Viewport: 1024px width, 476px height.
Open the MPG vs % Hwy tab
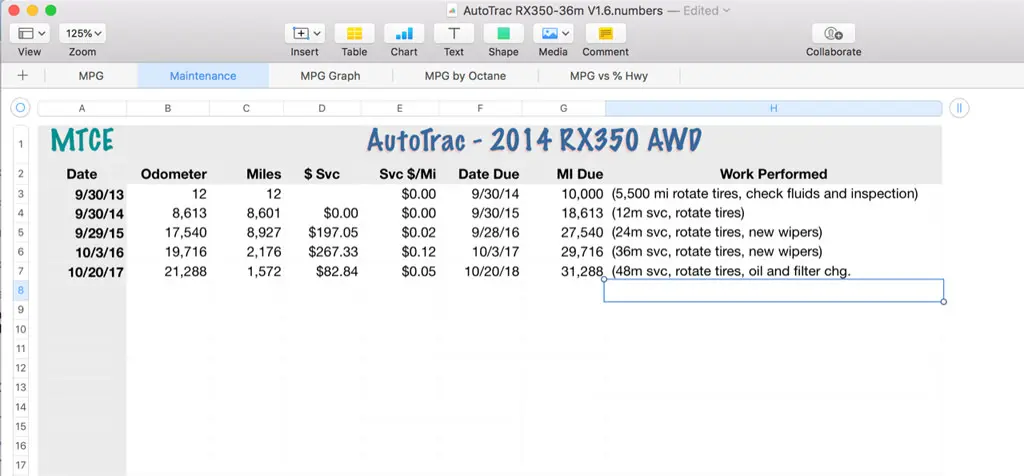tap(609, 76)
